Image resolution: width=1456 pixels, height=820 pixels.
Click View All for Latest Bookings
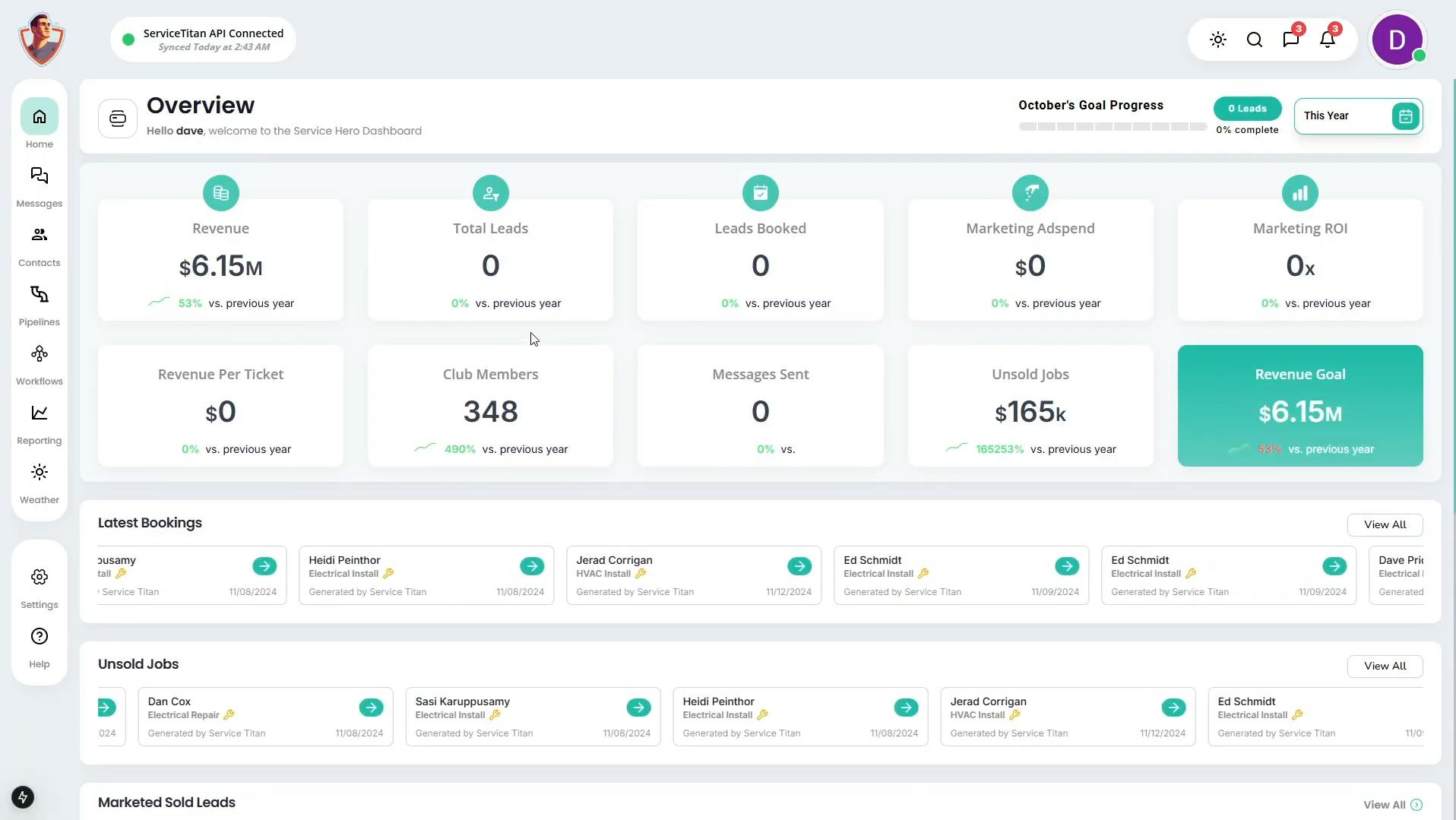[x=1385, y=525]
